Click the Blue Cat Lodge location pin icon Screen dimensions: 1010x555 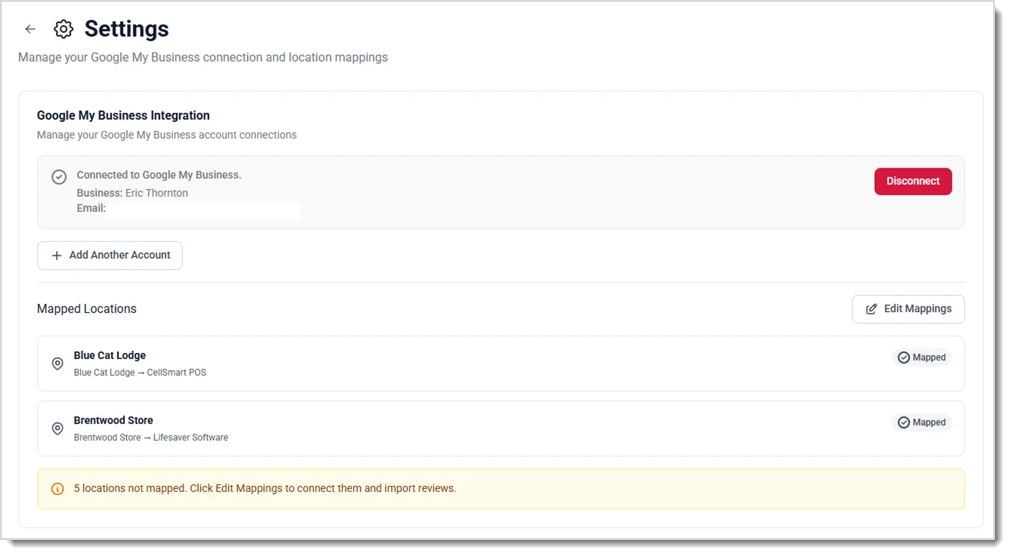click(57, 364)
